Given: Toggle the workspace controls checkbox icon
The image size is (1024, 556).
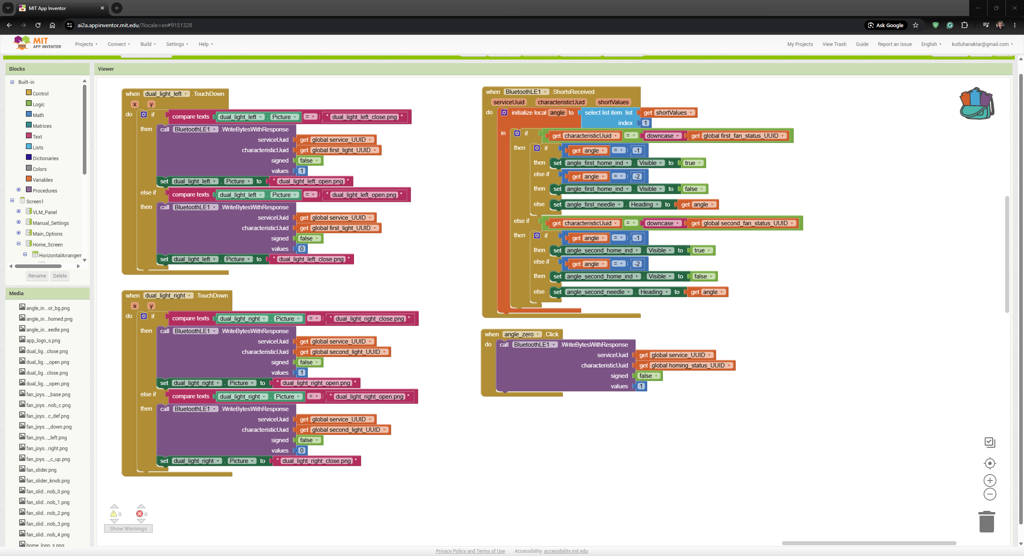Looking at the screenshot, I should [x=989, y=442].
